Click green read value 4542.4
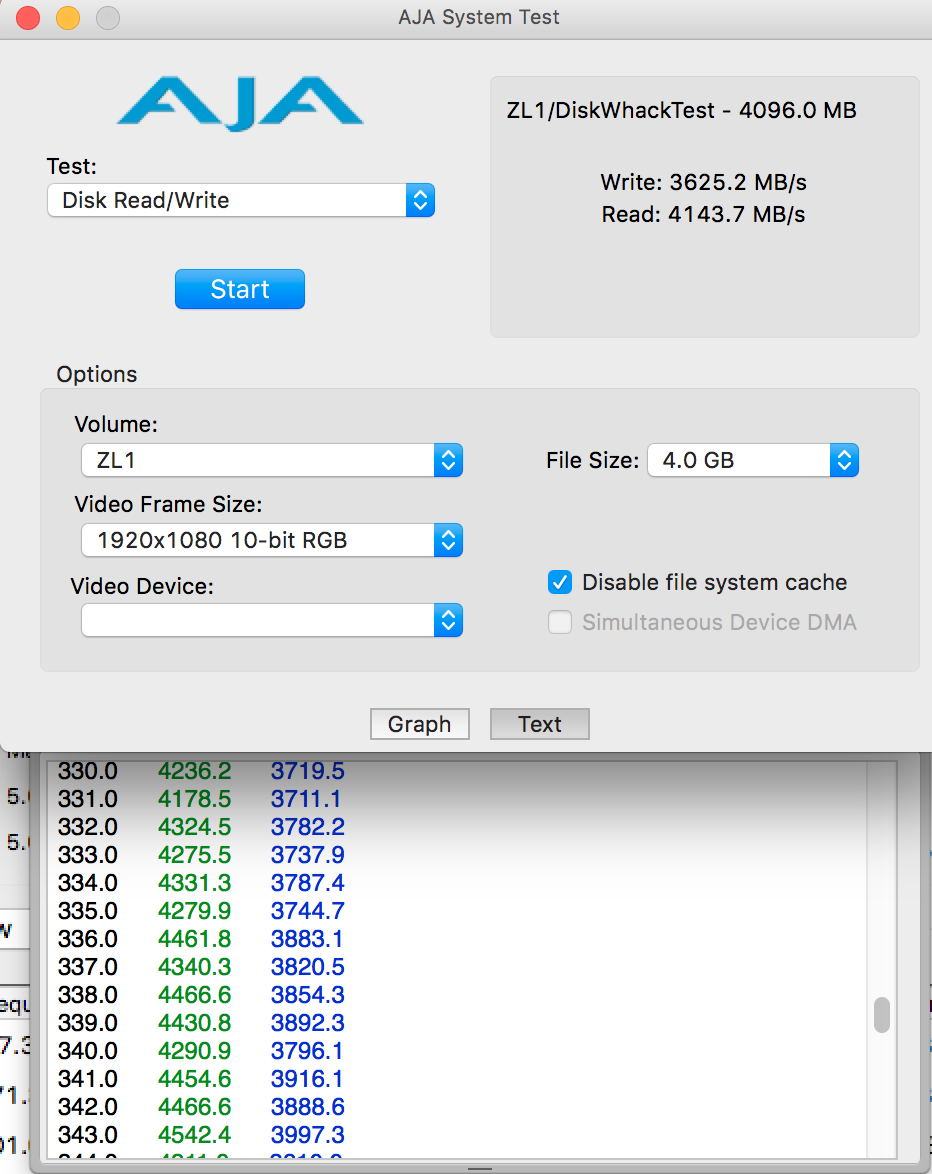 [195, 1135]
